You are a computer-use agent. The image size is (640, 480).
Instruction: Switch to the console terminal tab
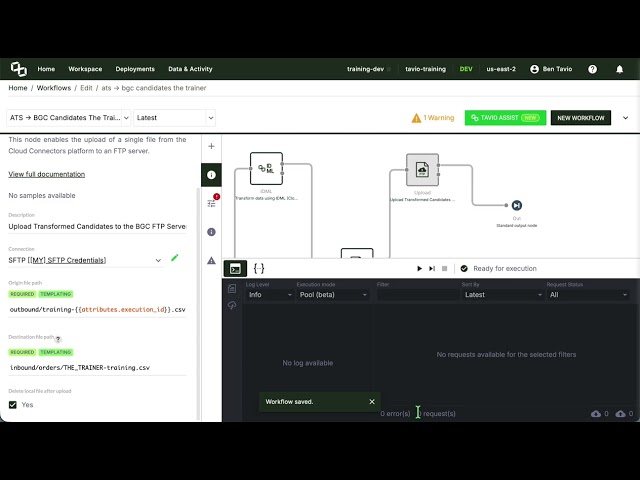tap(235, 269)
